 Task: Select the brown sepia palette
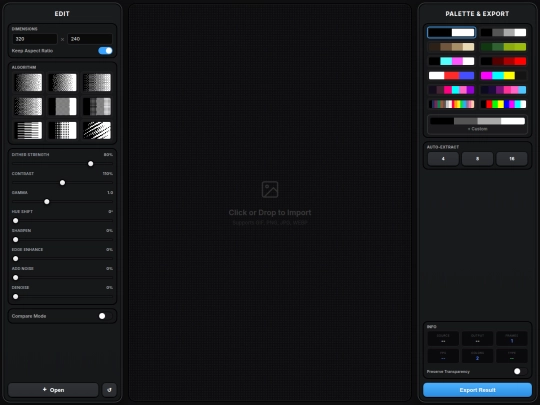click(x=451, y=47)
